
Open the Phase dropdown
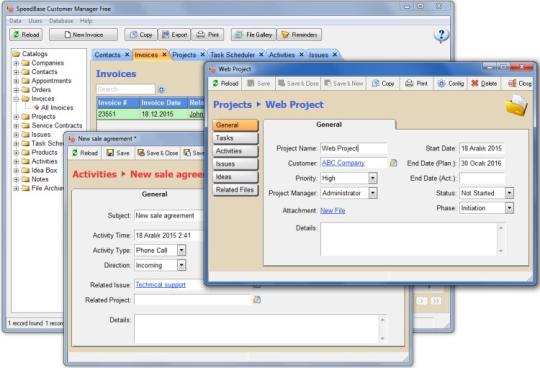(x=509, y=208)
